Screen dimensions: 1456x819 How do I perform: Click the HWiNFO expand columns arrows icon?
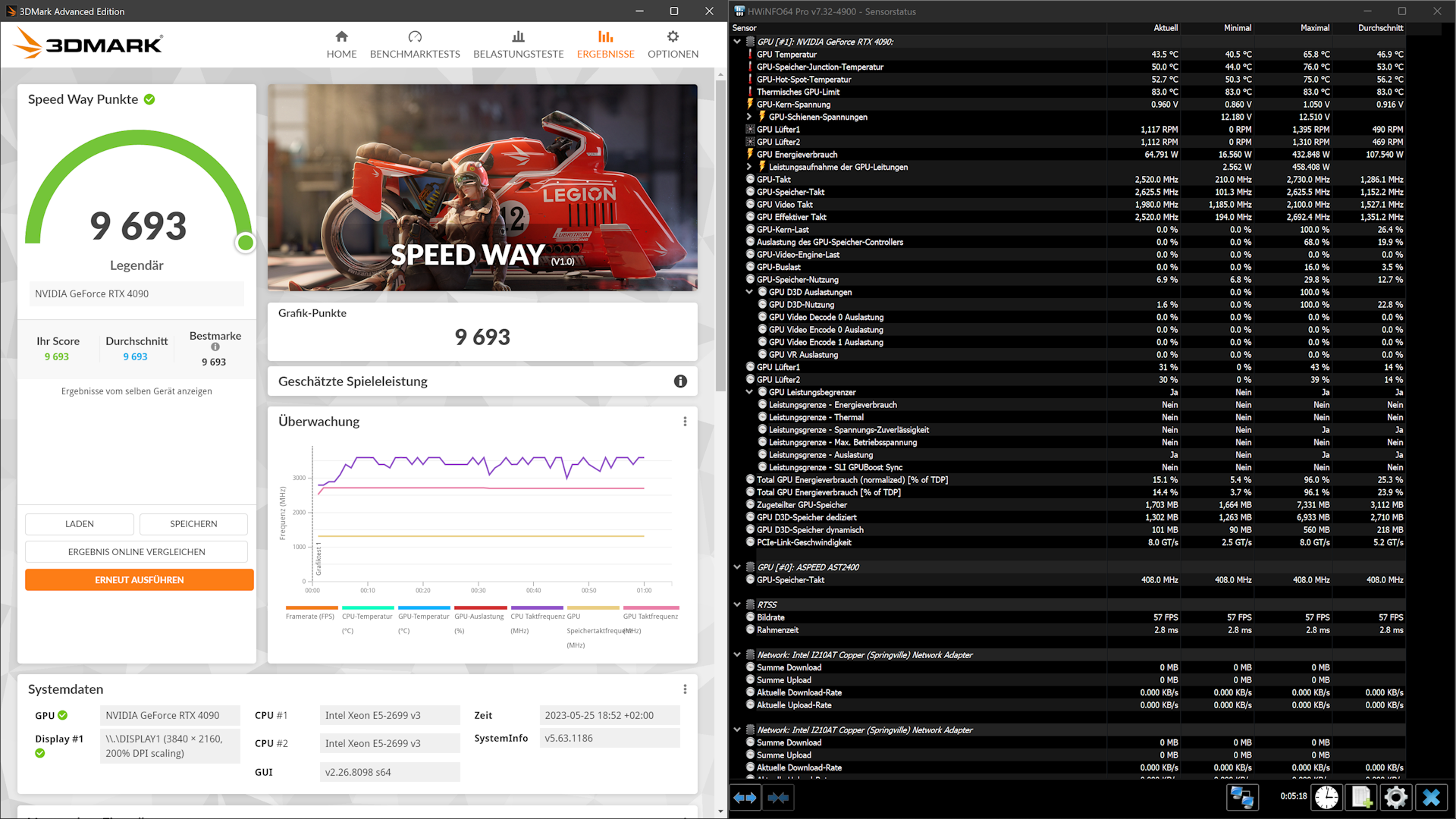click(x=745, y=798)
